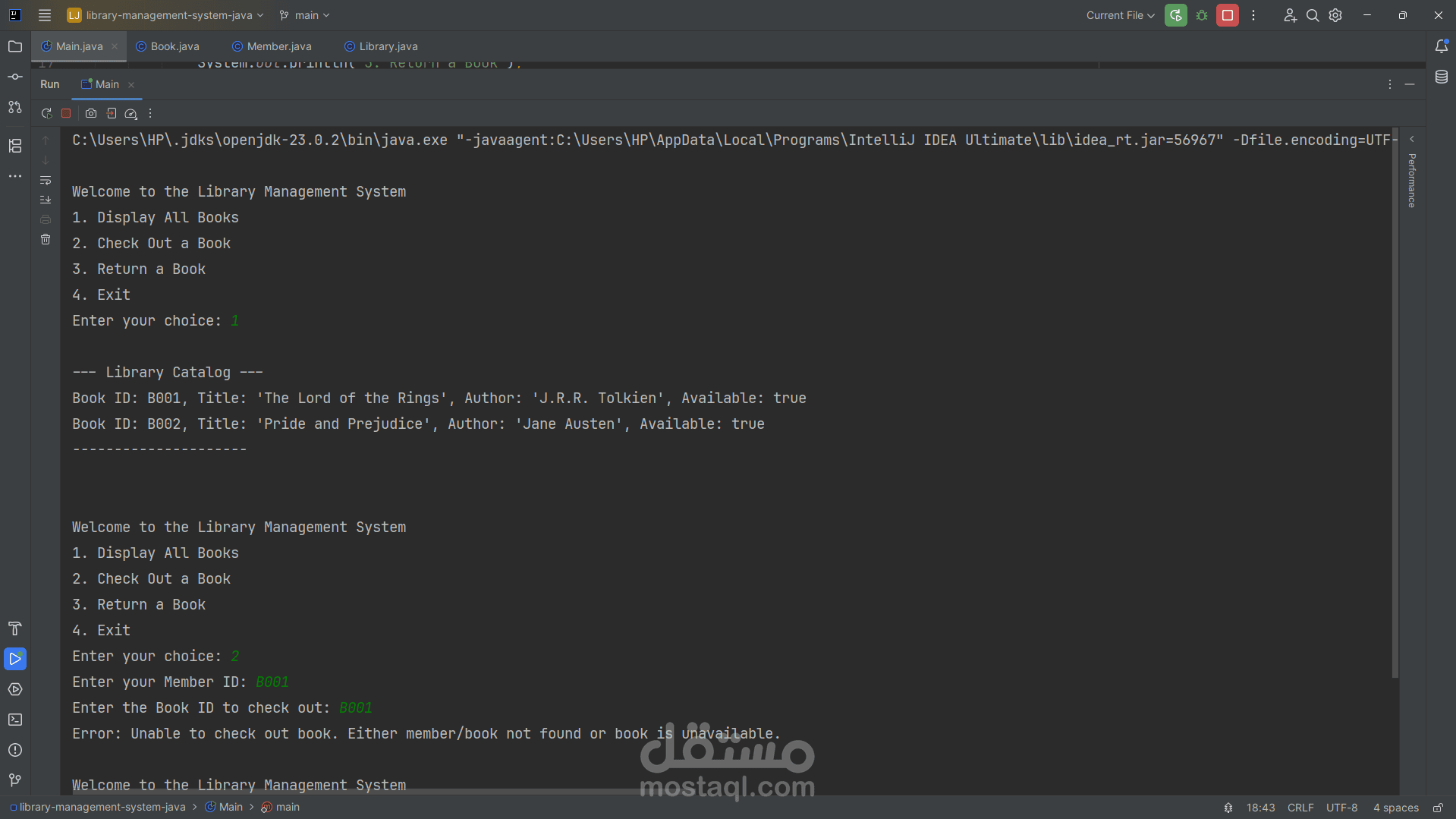1456x819 pixels.
Task: Open the Pull Requests tool window
Action: point(15,107)
